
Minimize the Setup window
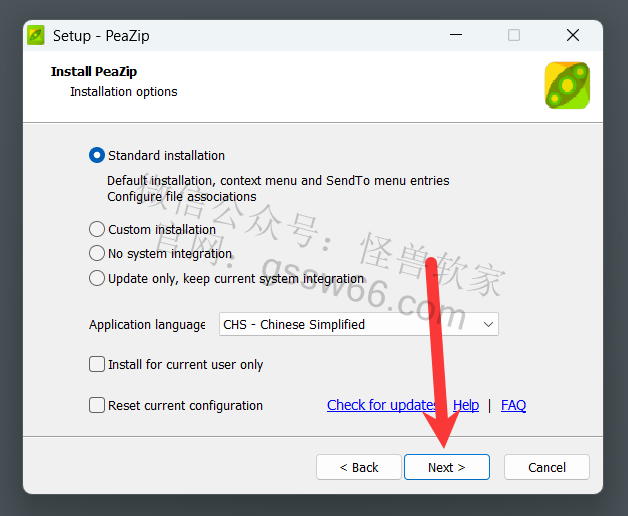coord(456,35)
